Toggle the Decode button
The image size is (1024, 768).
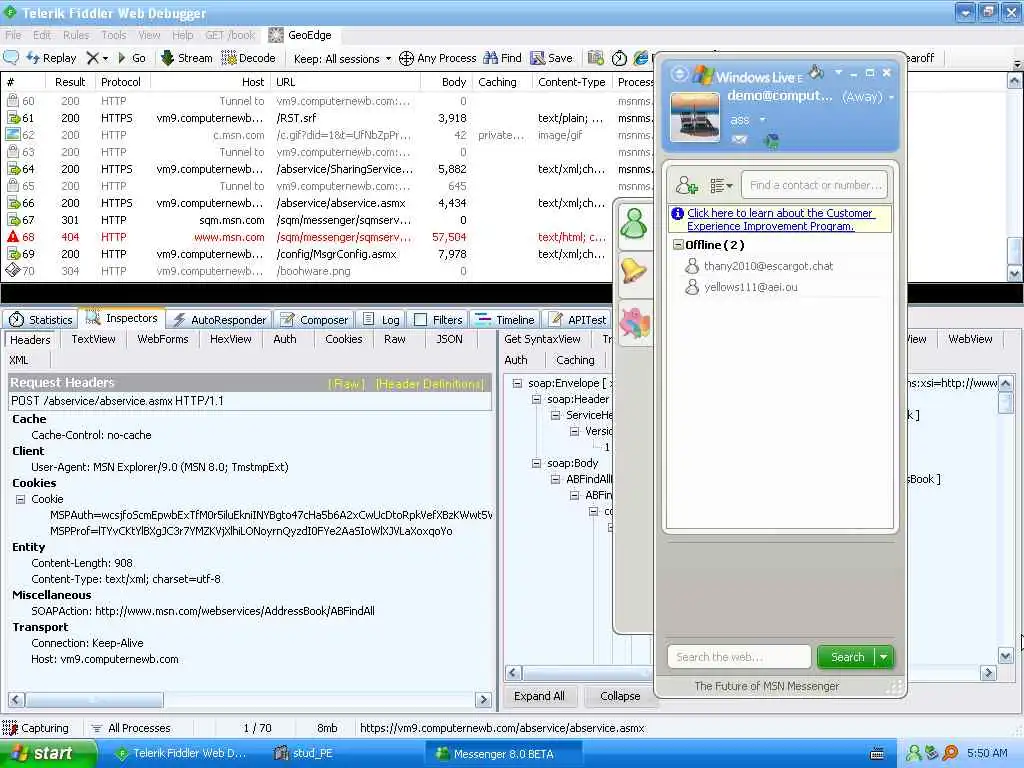pos(248,58)
